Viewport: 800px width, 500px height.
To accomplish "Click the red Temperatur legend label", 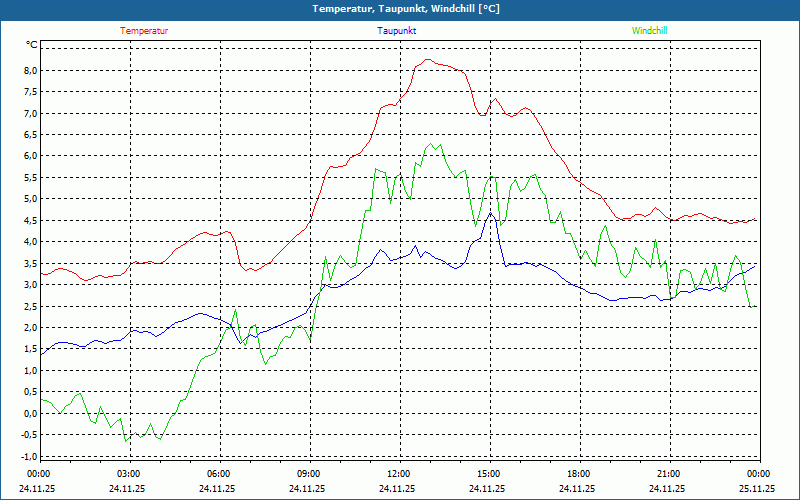I will [x=144, y=31].
